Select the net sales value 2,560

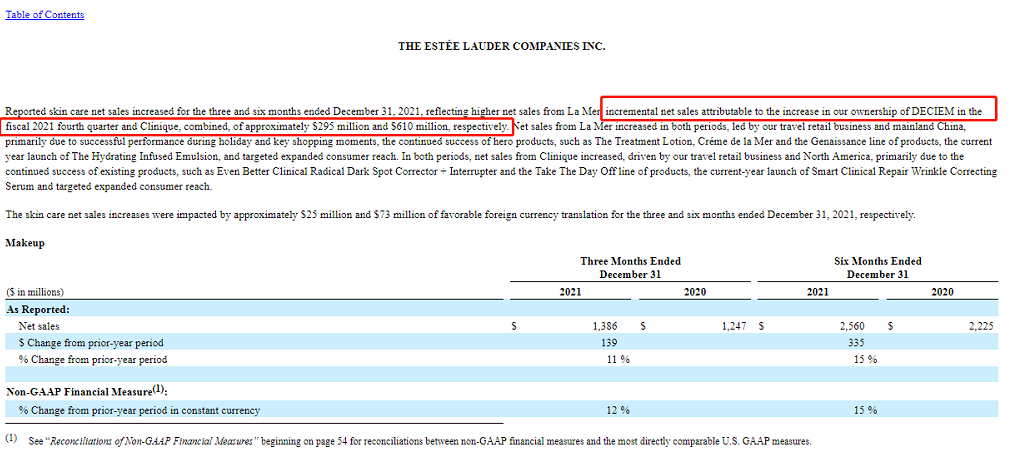852,327
